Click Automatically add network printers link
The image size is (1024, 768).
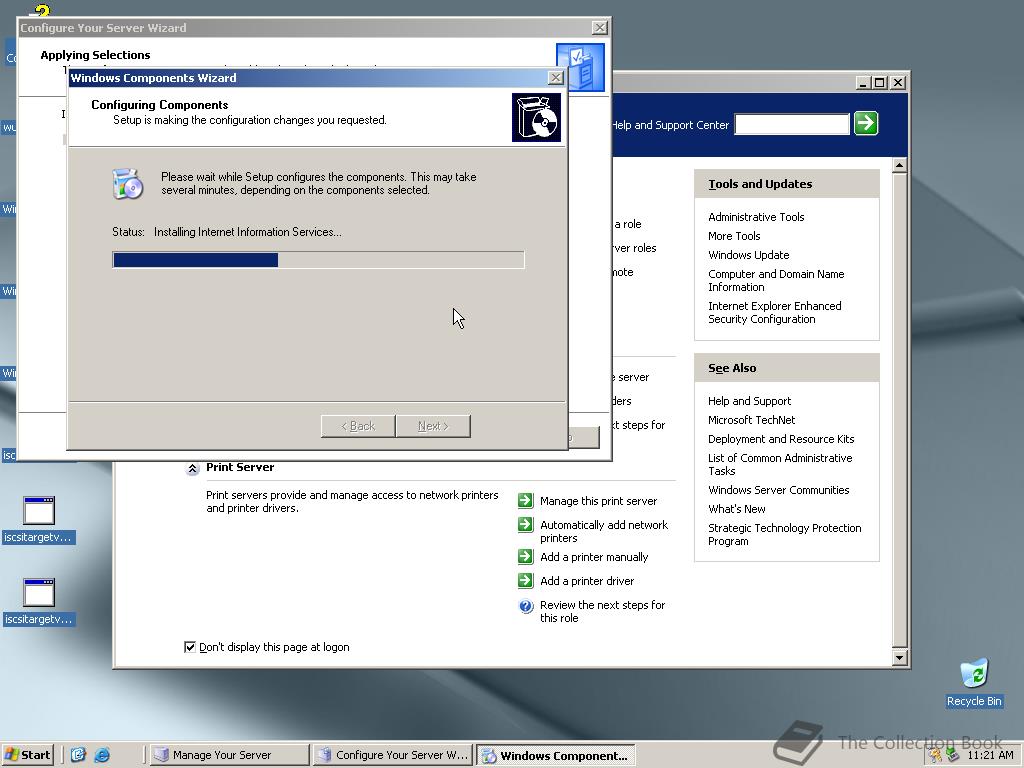[603, 531]
